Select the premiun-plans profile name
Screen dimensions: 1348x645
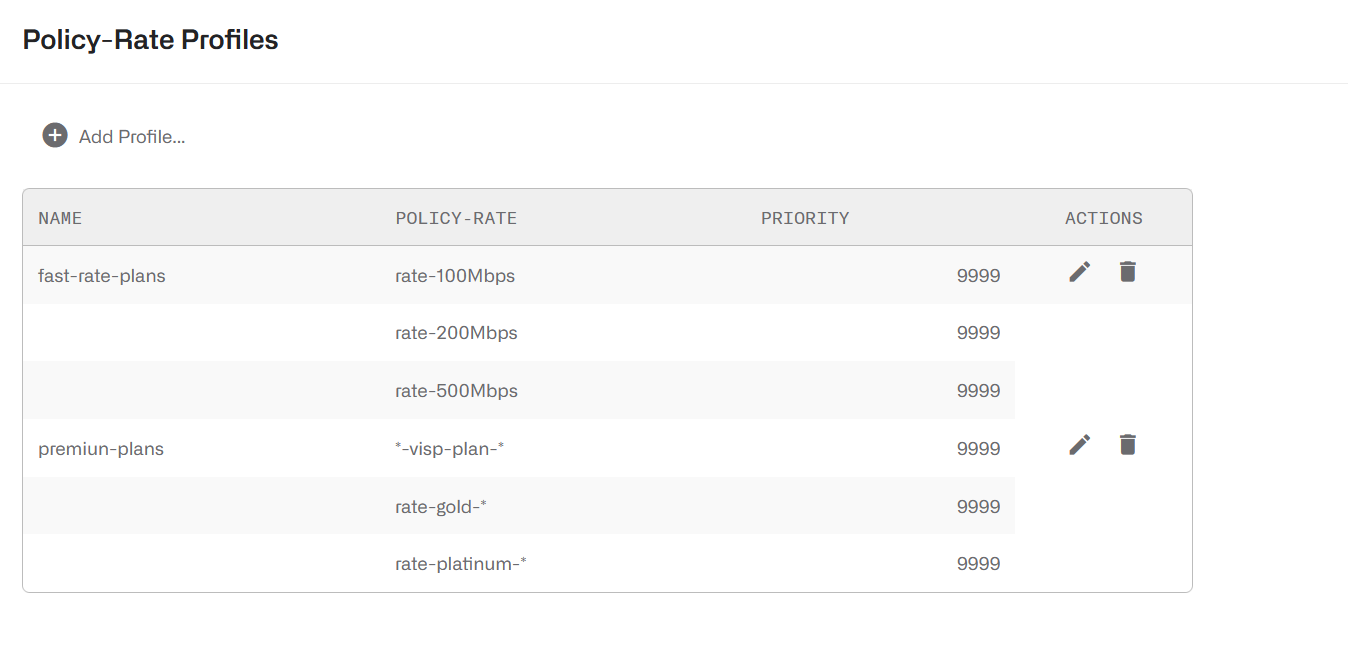101,448
